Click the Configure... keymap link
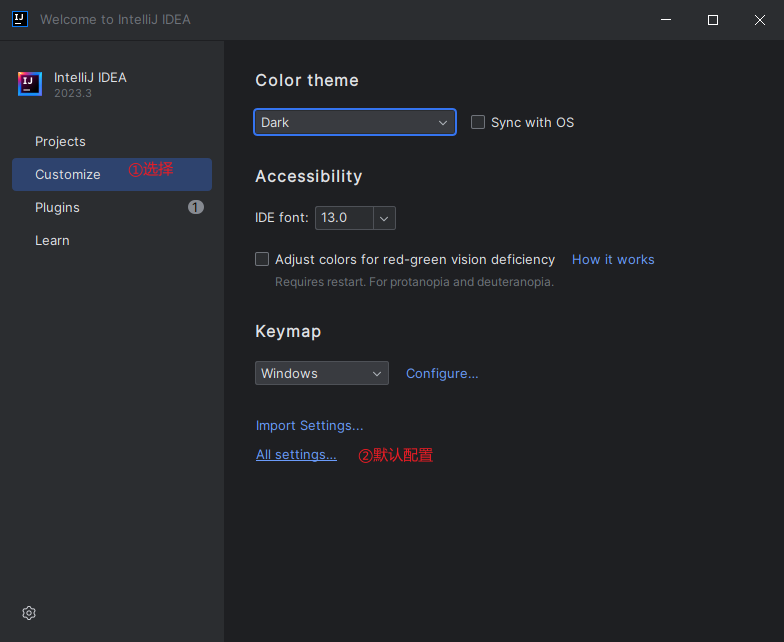The height and width of the screenshot is (642, 784). [x=442, y=374]
